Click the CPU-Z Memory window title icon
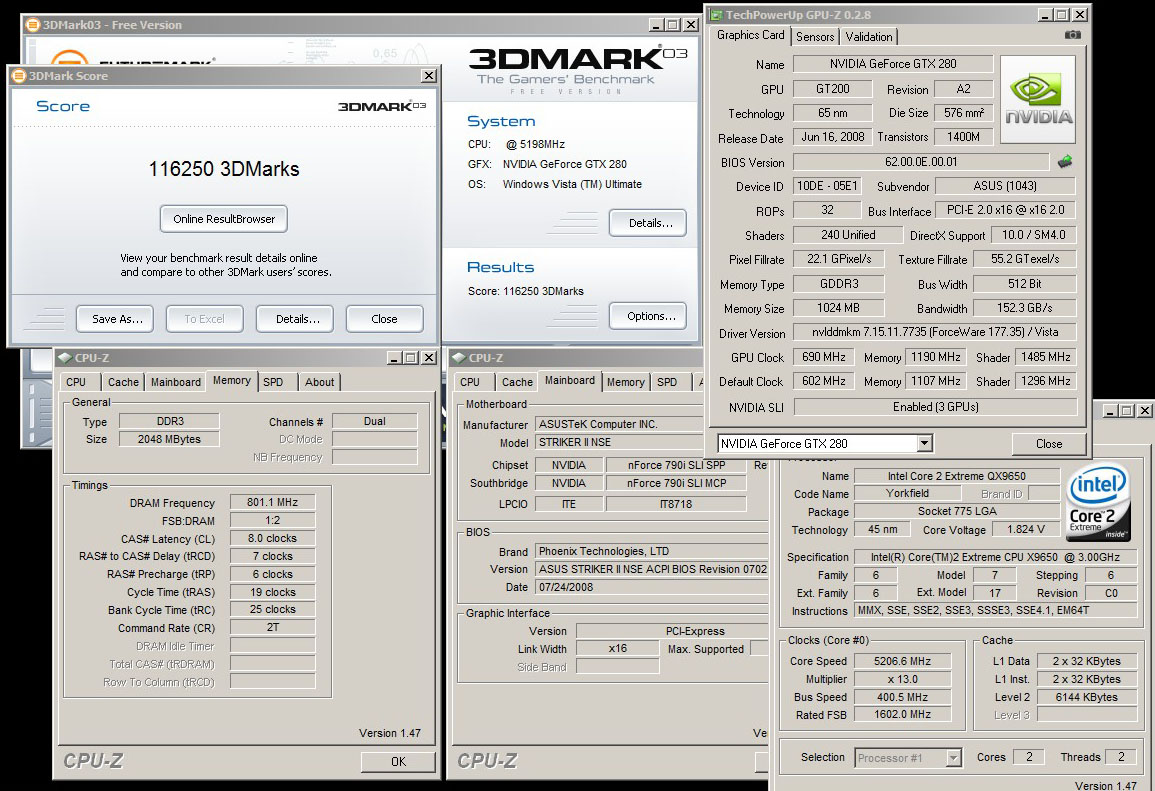 pyautogui.click(x=64, y=358)
